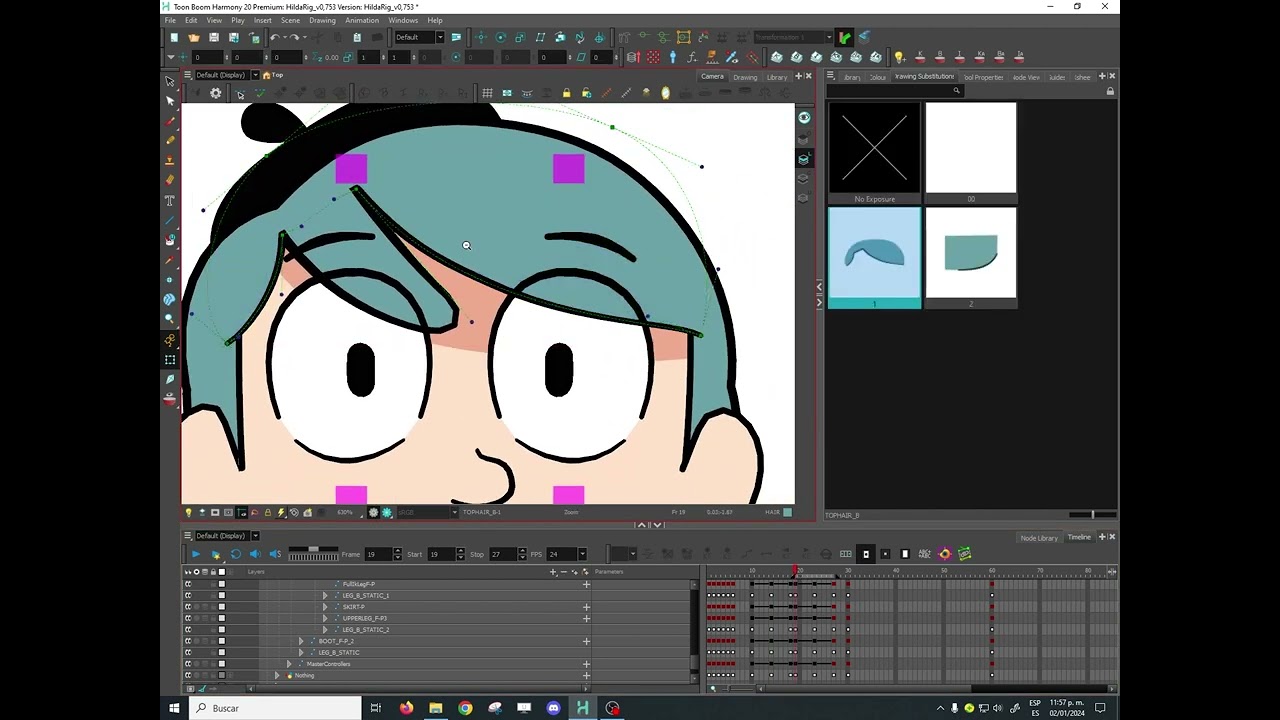The height and width of the screenshot is (720, 1280).
Task: Open the Animation menu
Action: point(362,20)
